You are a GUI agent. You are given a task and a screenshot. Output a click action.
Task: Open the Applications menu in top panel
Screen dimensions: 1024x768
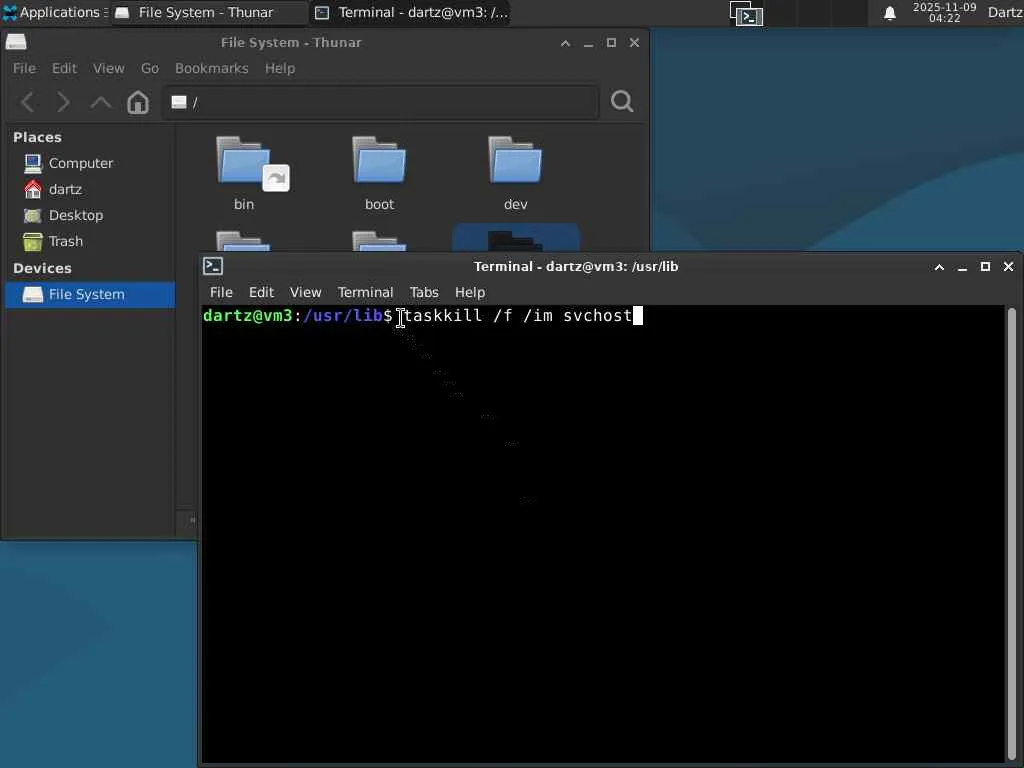pos(55,12)
